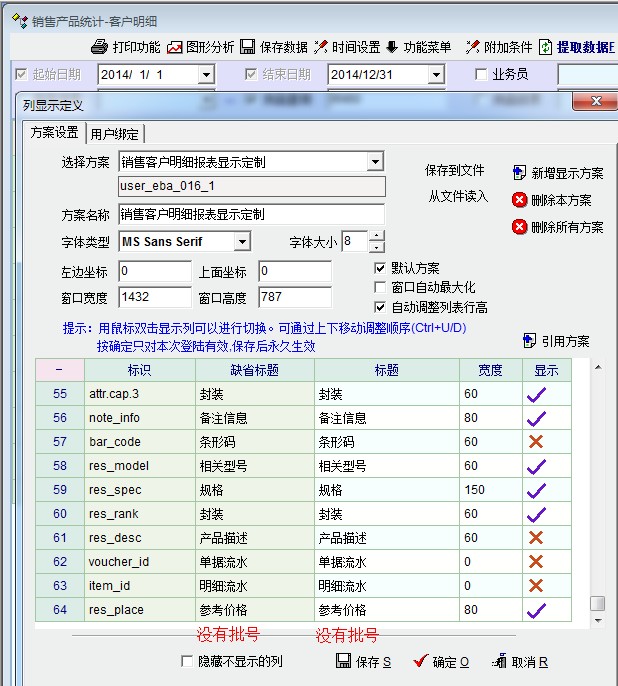Toggle display mark for bar_code row
The image size is (618, 686).
click(534, 442)
